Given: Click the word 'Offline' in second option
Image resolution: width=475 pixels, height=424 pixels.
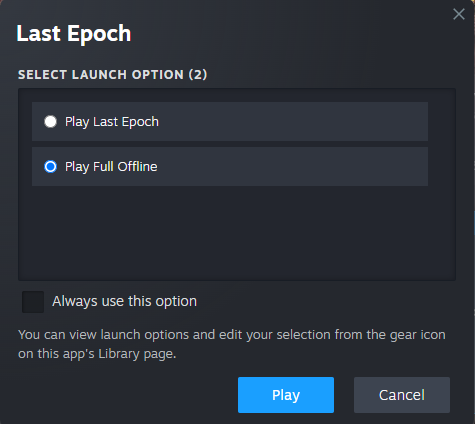Looking at the screenshot, I should point(137,166).
